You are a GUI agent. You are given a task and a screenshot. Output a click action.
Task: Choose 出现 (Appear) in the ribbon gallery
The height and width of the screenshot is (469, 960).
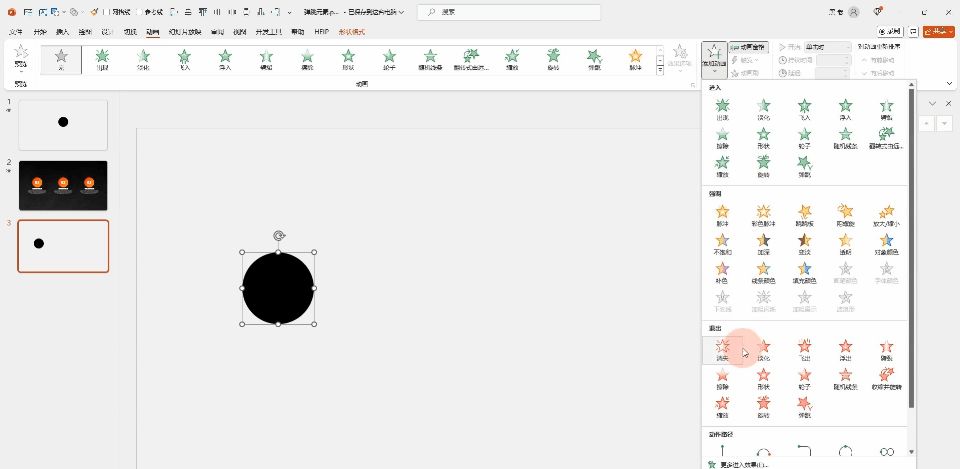102,60
